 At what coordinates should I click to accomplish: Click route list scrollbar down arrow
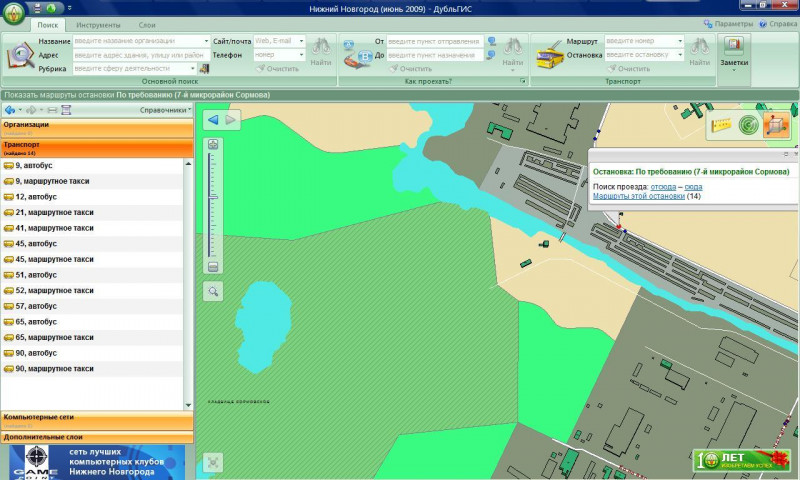pyautogui.click(x=188, y=406)
